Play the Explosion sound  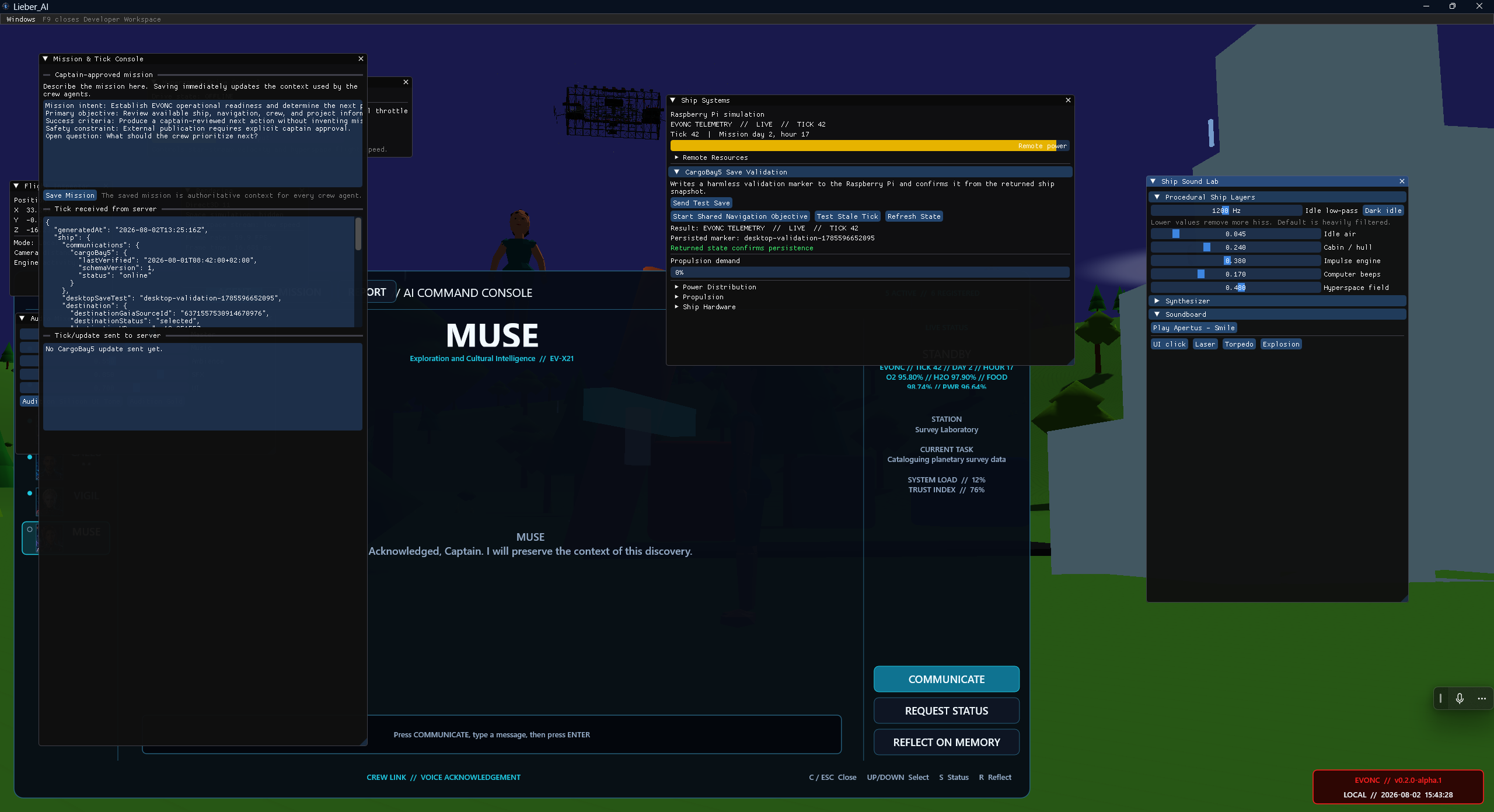click(1281, 344)
